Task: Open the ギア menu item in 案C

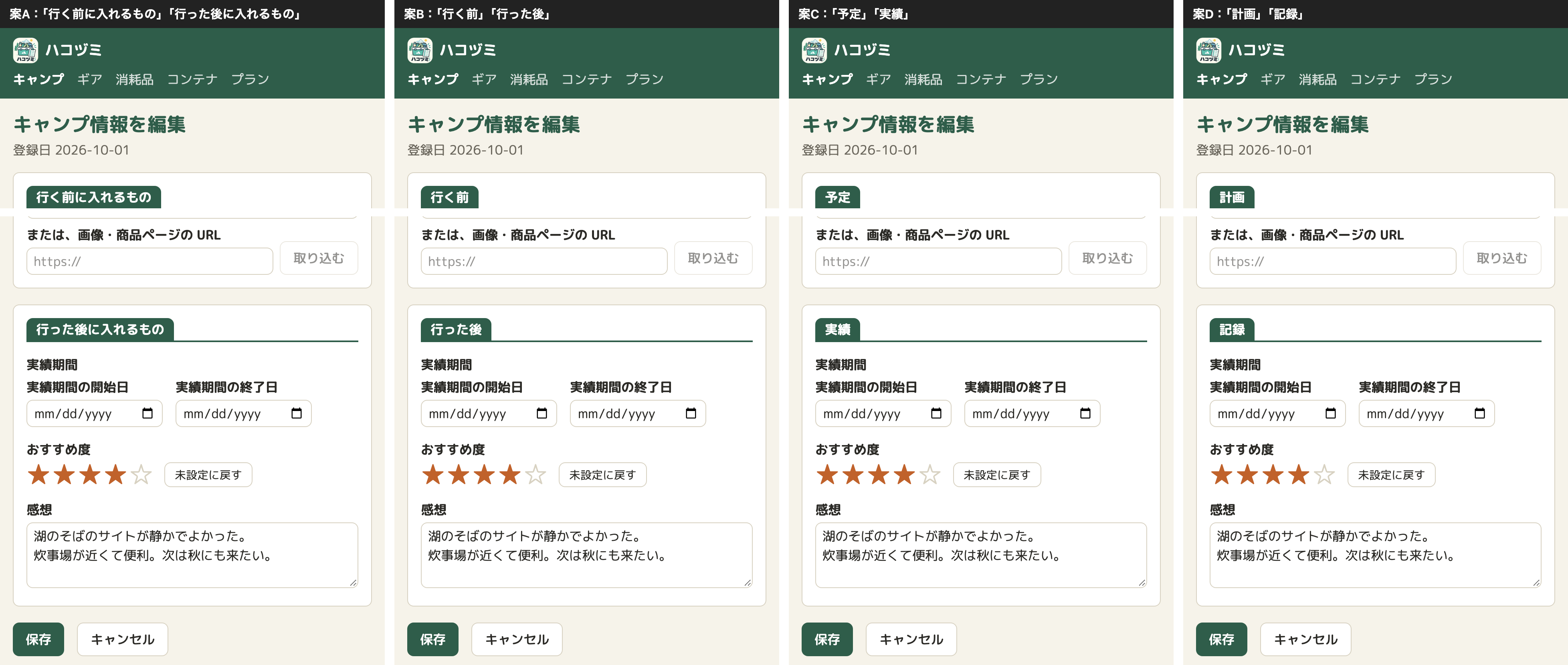Action: [x=878, y=79]
